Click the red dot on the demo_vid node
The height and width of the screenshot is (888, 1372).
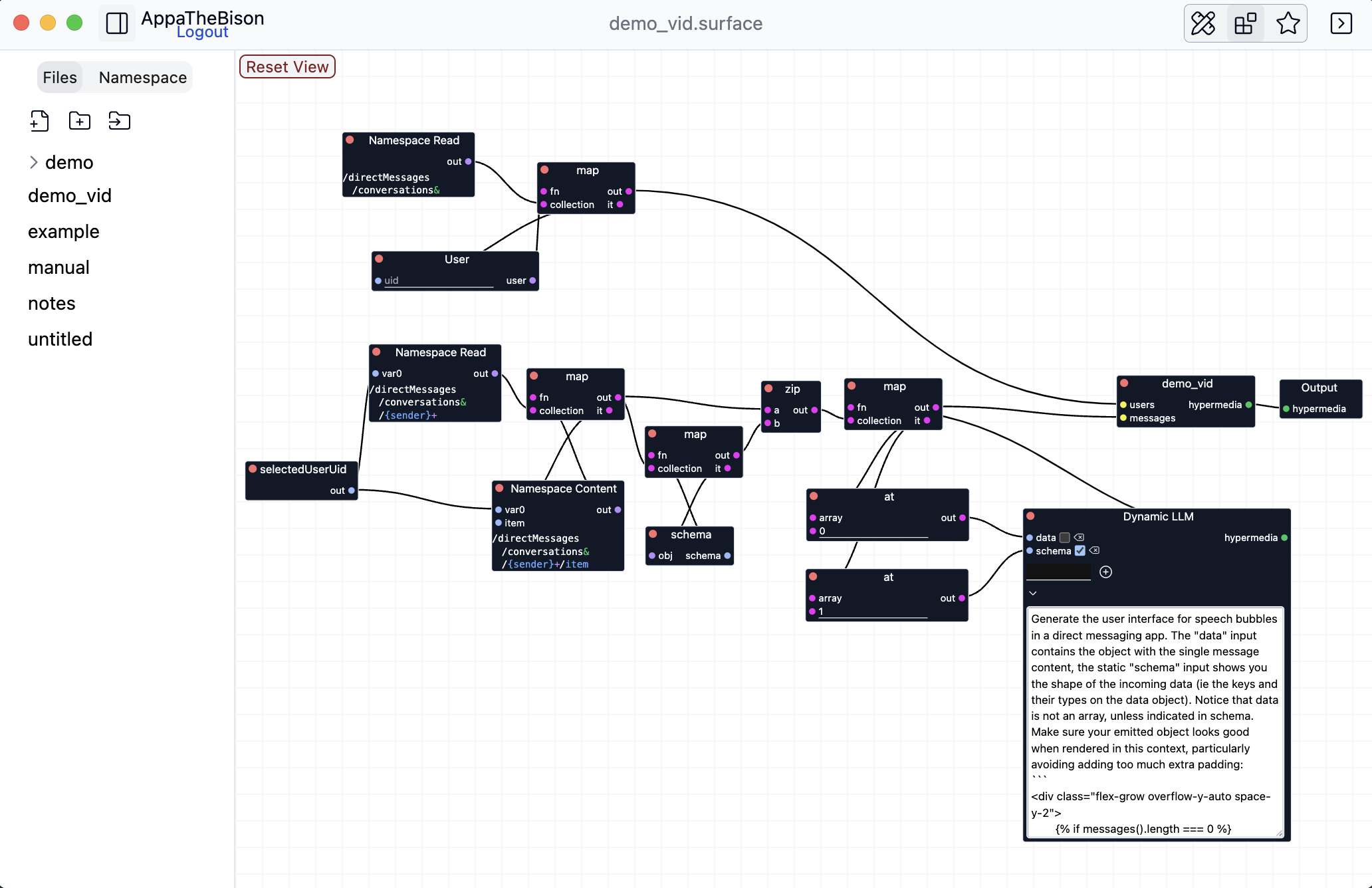pos(1124,383)
